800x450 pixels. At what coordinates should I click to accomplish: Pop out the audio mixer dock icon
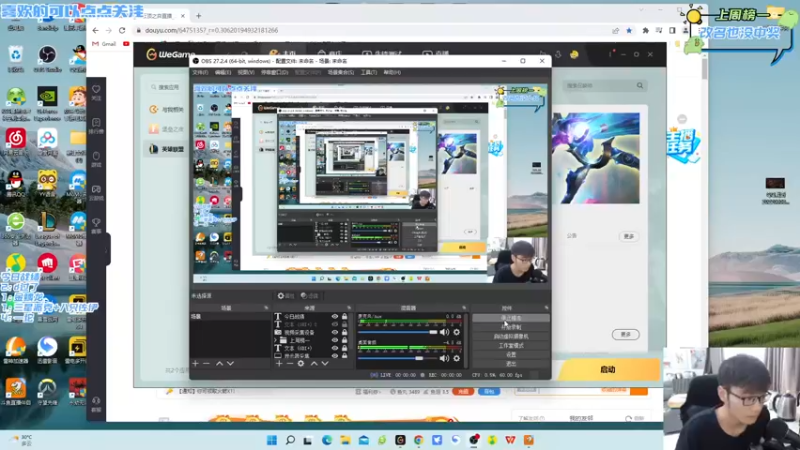pyautogui.click(x=464, y=308)
